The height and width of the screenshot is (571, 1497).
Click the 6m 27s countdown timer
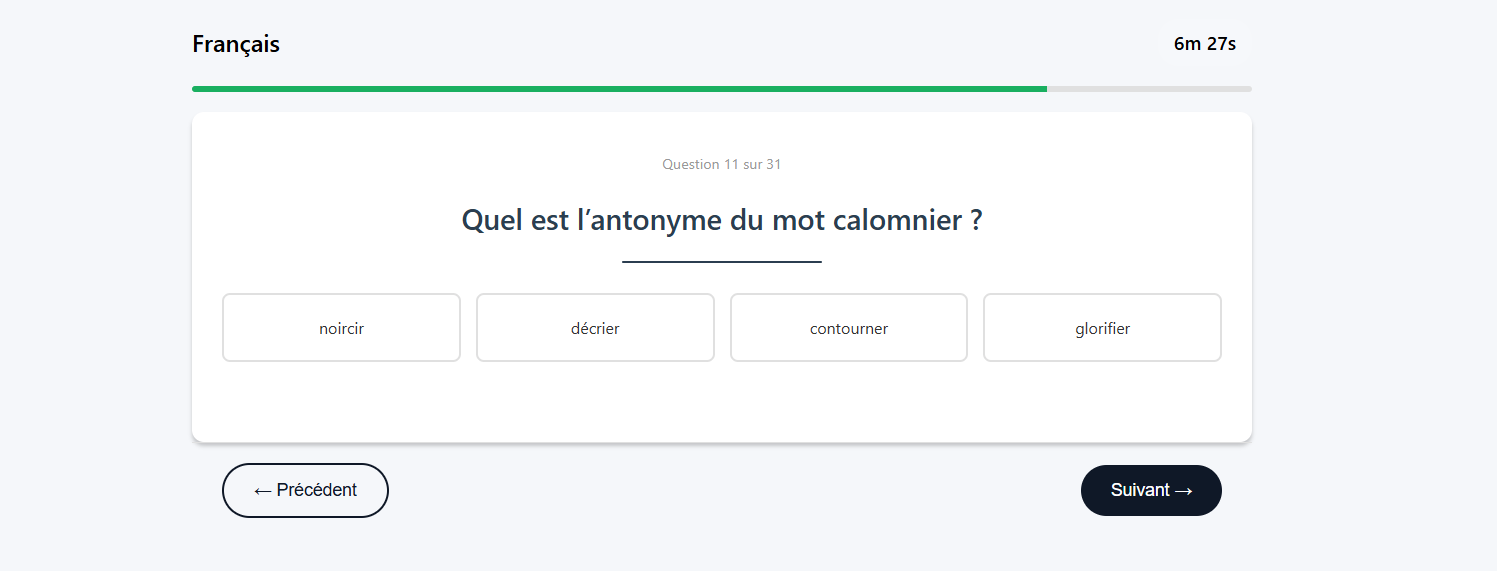click(1204, 44)
